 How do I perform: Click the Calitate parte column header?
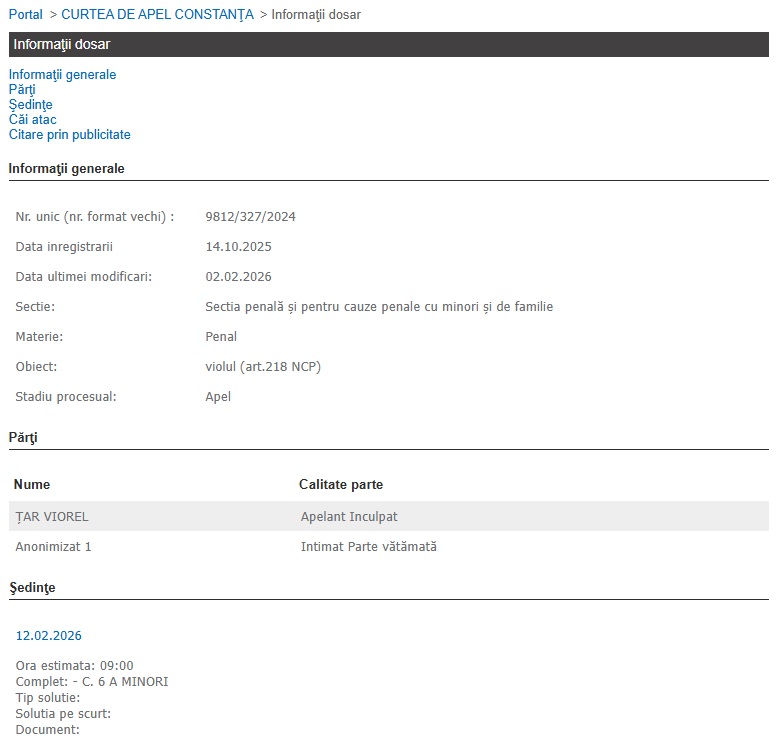click(340, 485)
